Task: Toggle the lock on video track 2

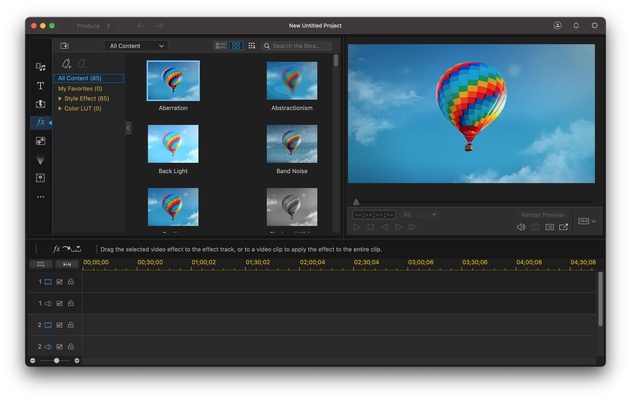Action: 70,325
